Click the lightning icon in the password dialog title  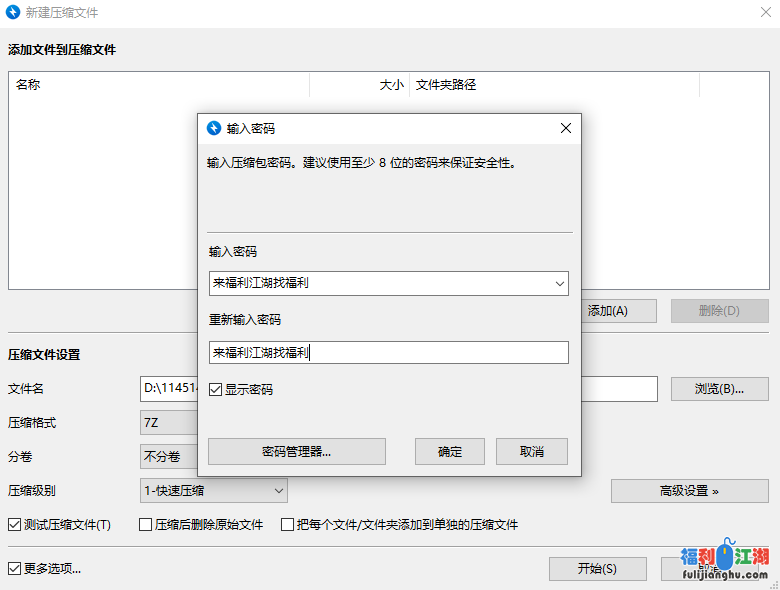point(213,128)
